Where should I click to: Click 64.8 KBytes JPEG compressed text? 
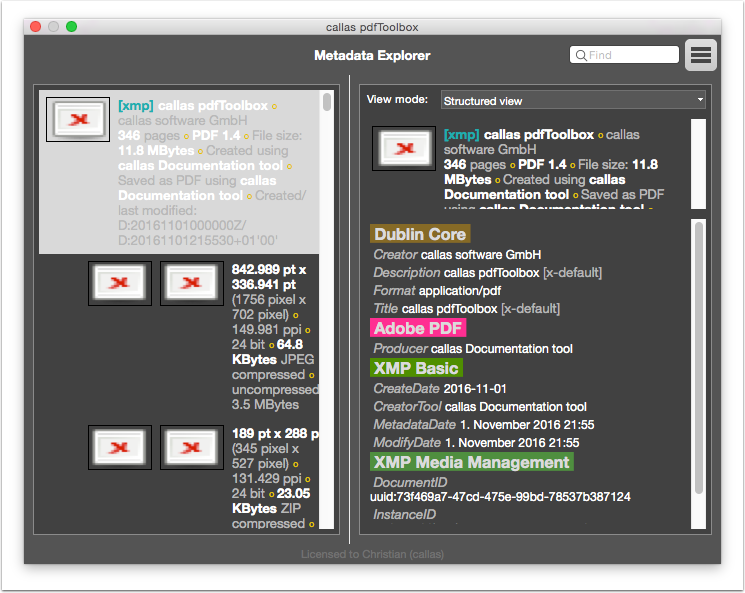click(273, 359)
